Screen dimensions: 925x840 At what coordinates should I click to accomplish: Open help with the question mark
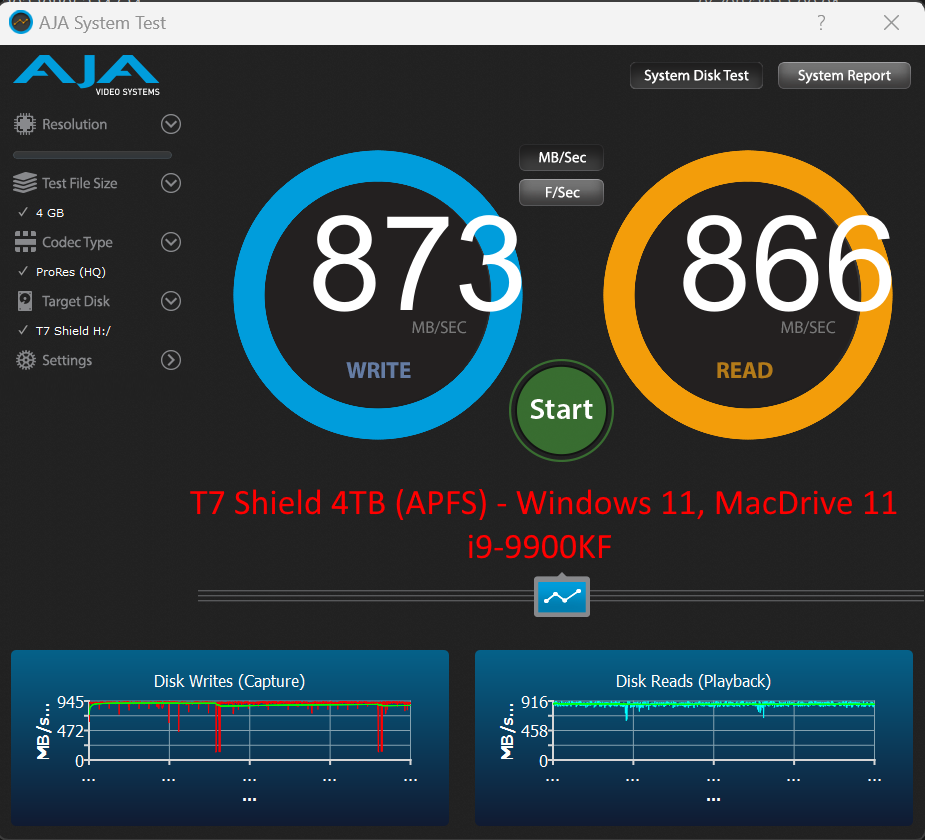821,22
